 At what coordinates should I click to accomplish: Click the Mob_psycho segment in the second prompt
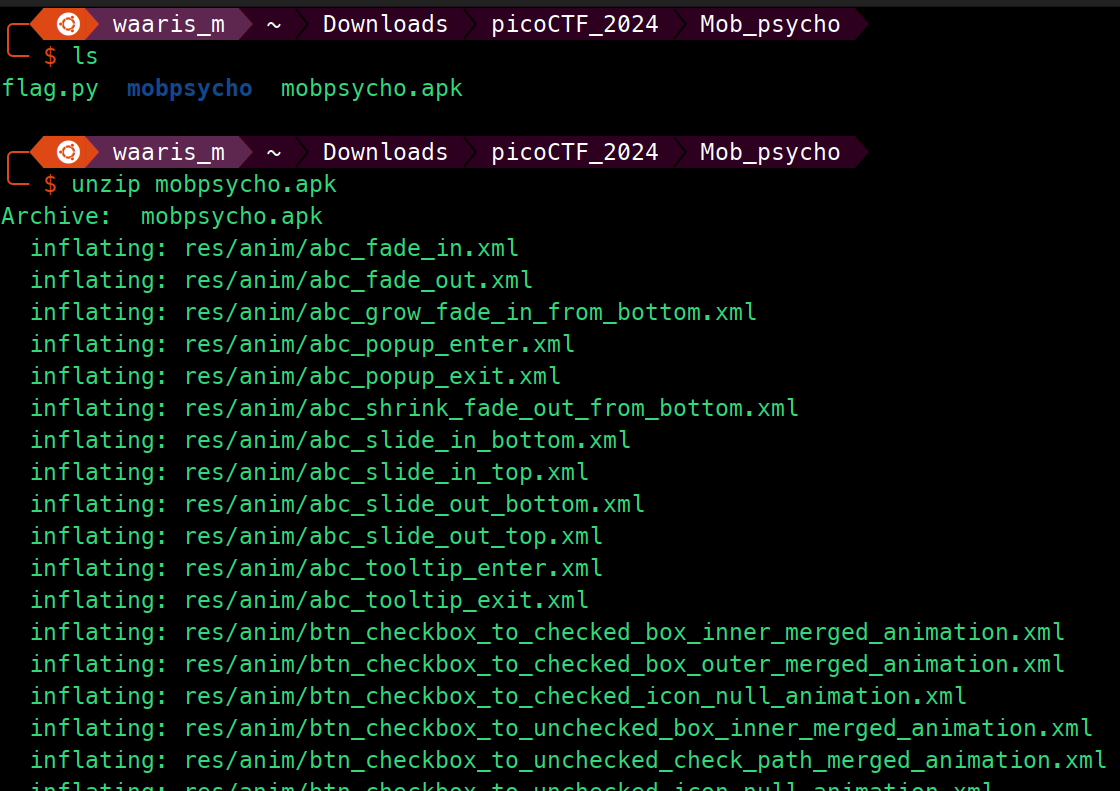770,152
